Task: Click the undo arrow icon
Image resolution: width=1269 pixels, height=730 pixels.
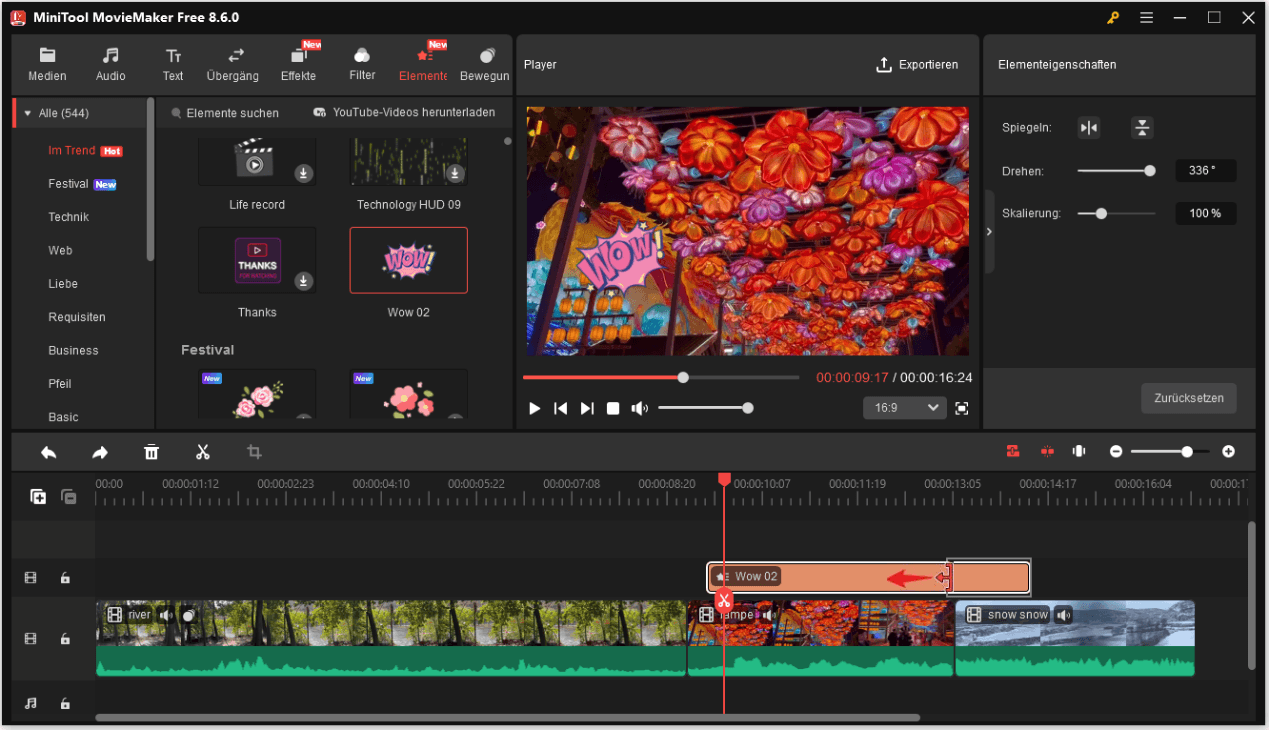Action: [48, 452]
